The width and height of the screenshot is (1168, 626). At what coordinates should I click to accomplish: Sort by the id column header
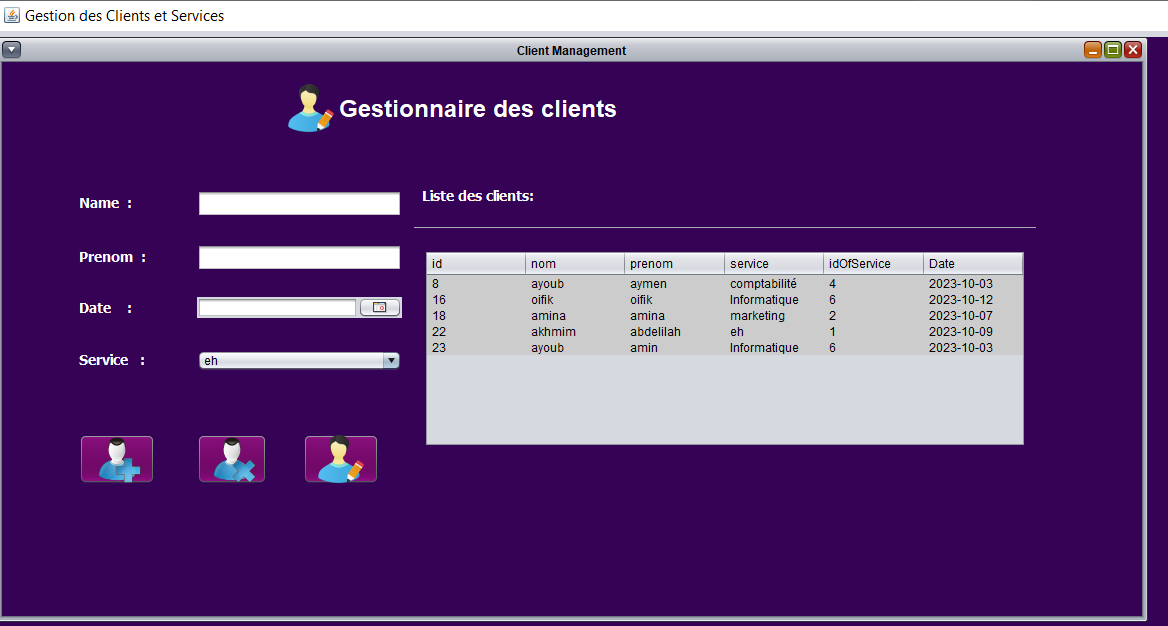click(x=476, y=264)
